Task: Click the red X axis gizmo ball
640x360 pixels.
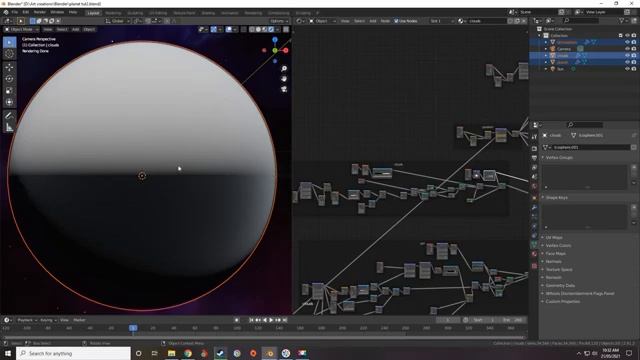Action: coord(285,51)
